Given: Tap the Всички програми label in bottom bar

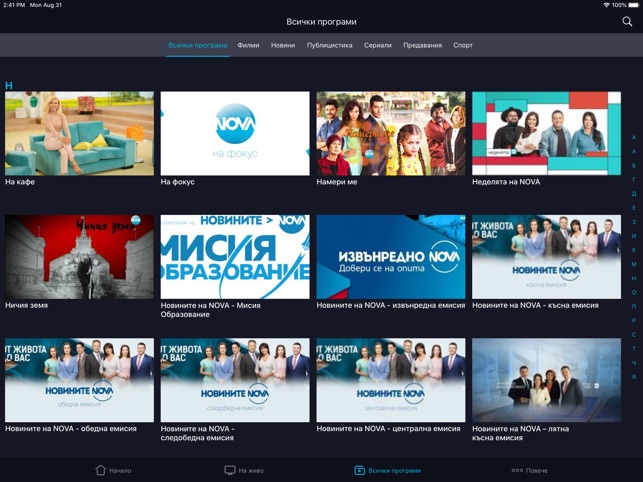Looking at the screenshot, I should tap(394, 471).
